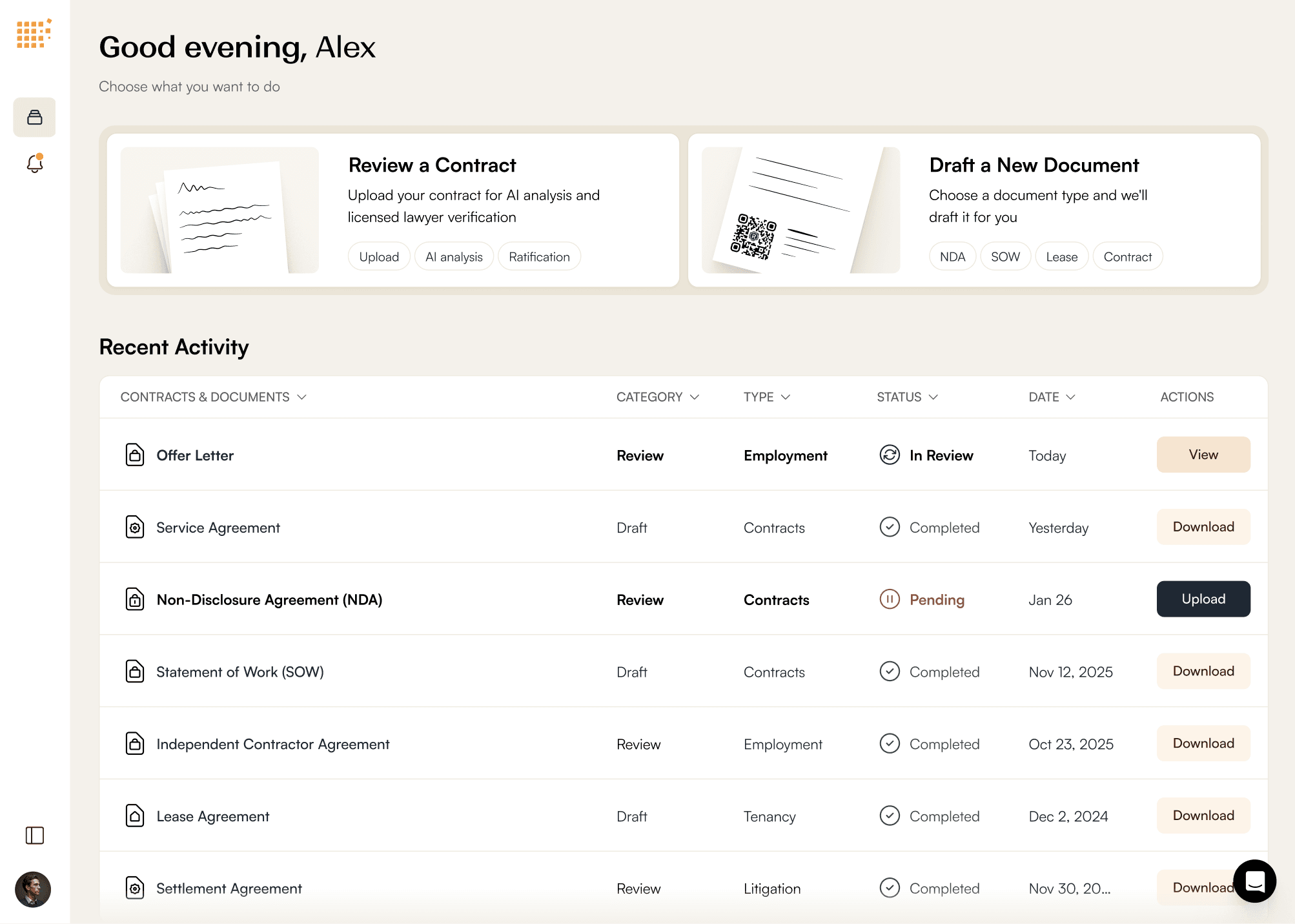Toggle the sidebar panel collapse icon

(x=35, y=836)
